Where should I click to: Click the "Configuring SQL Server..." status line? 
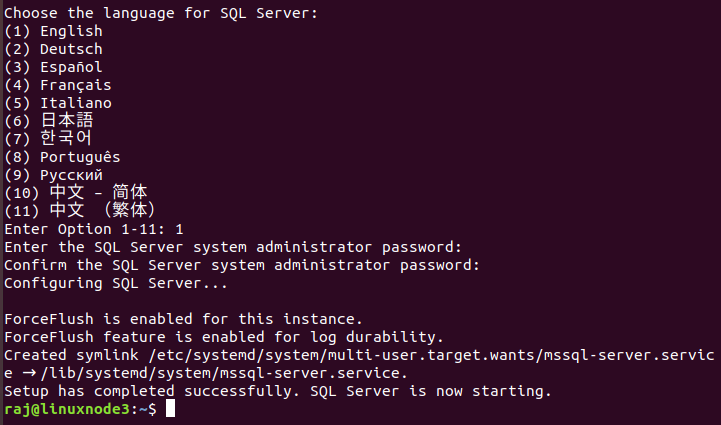116,283
